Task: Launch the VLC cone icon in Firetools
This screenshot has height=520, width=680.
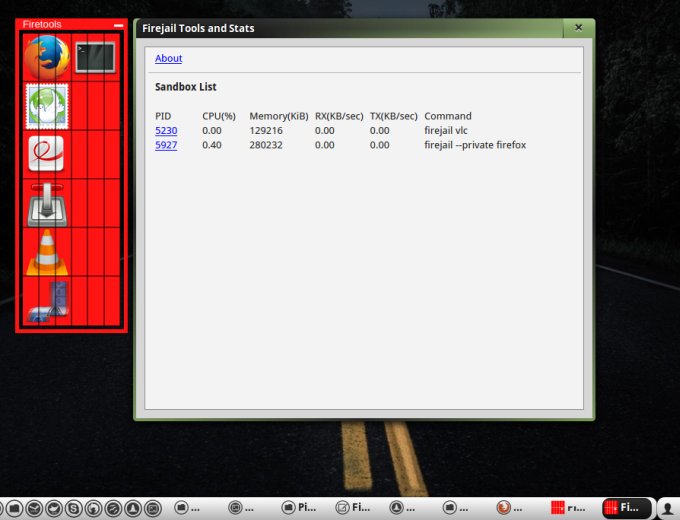Action: pyautogui.click(x=47, y=252)
